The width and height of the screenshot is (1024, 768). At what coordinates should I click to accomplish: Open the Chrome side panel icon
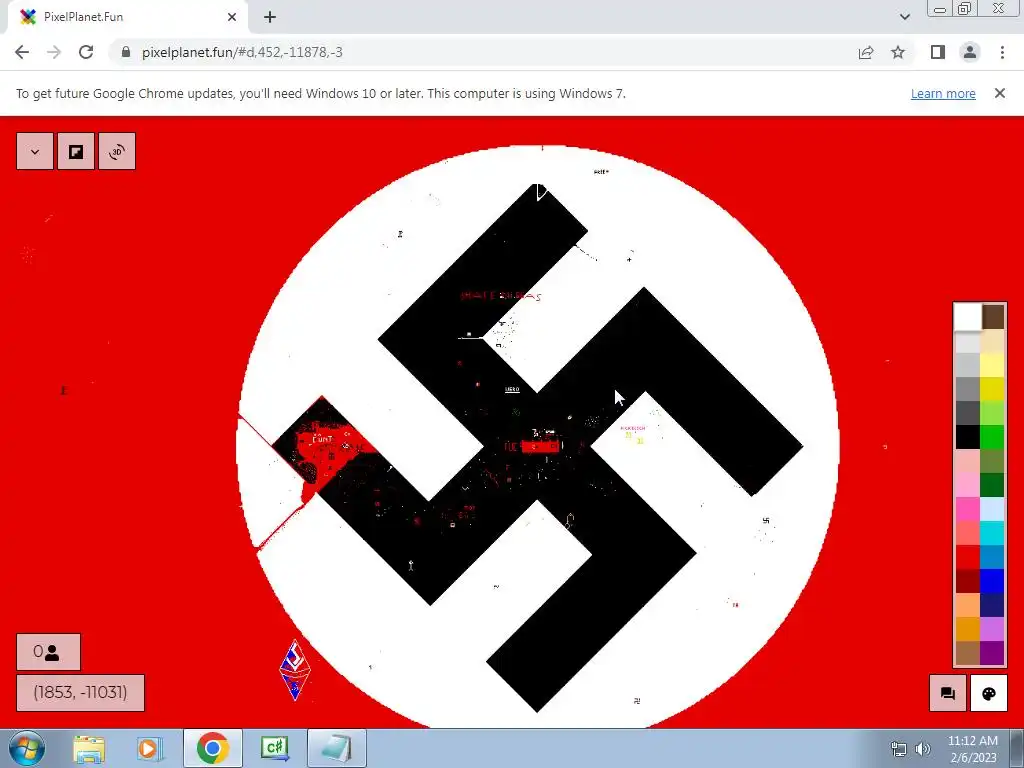click(x=938, y=52)
